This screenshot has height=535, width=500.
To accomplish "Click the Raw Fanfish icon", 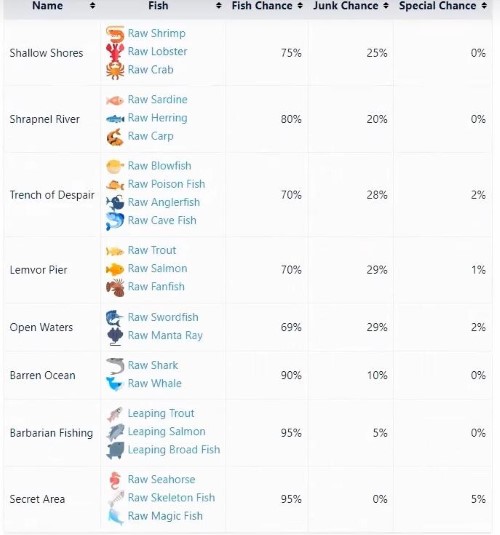I will coord(115,287).
